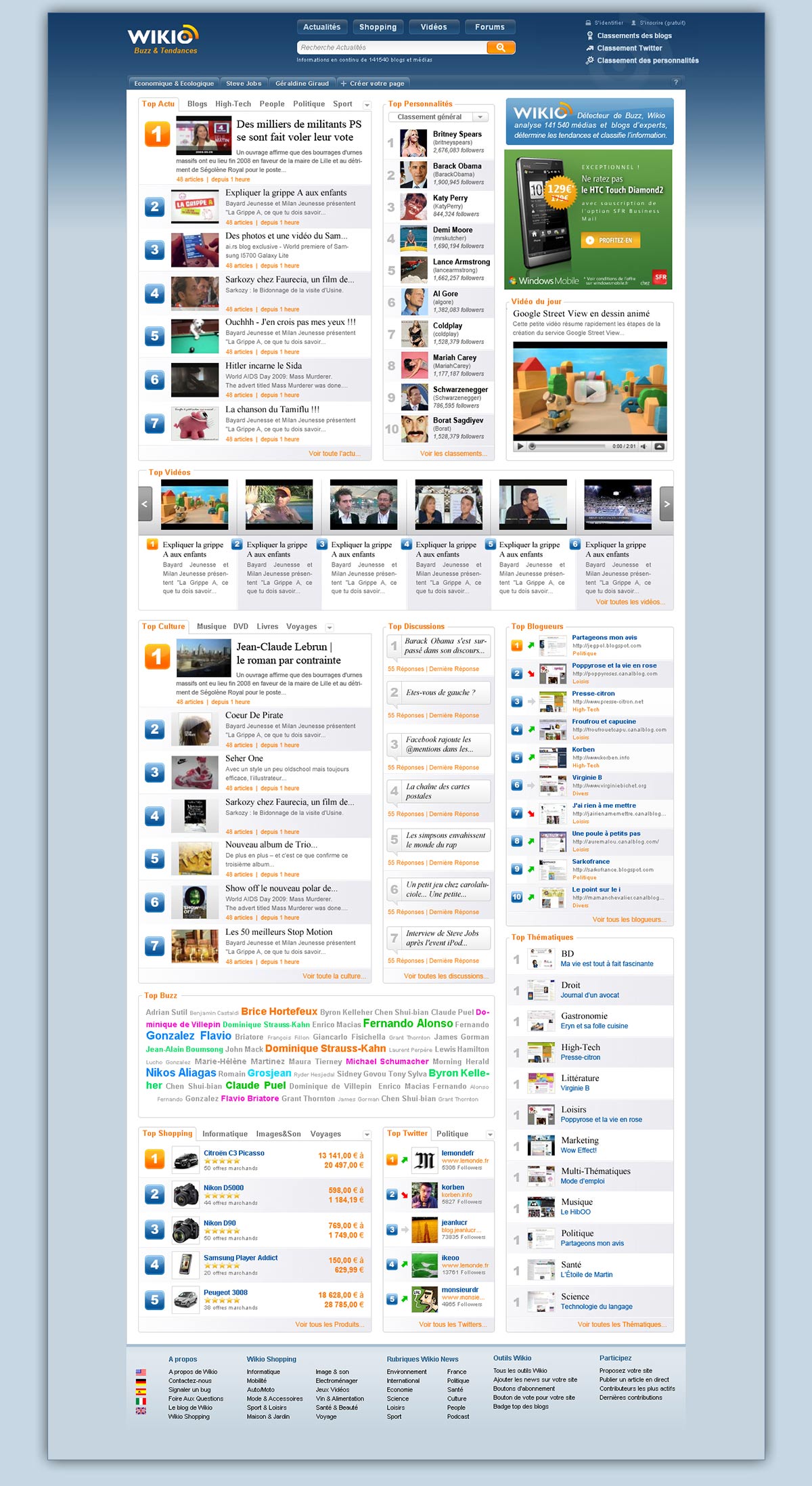
Task: Expand the dropdown arrow next to Politique in Top Twitter
Action: (x=490, y=1135)
